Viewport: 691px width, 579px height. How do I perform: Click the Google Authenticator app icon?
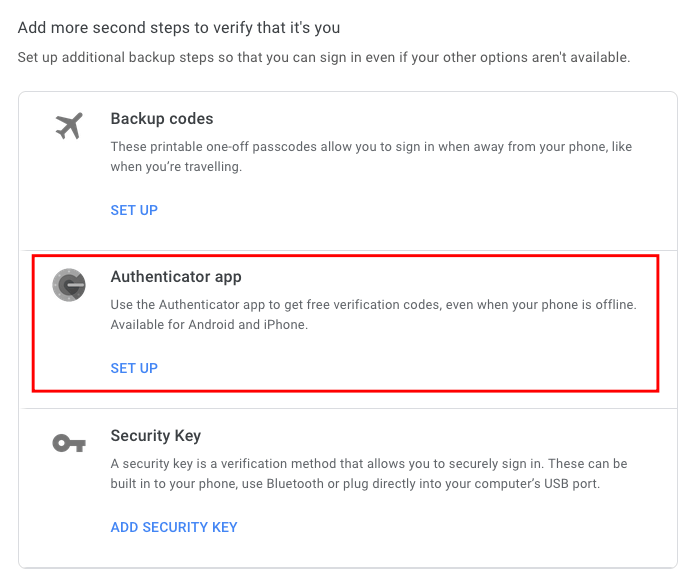click(69, 286)
